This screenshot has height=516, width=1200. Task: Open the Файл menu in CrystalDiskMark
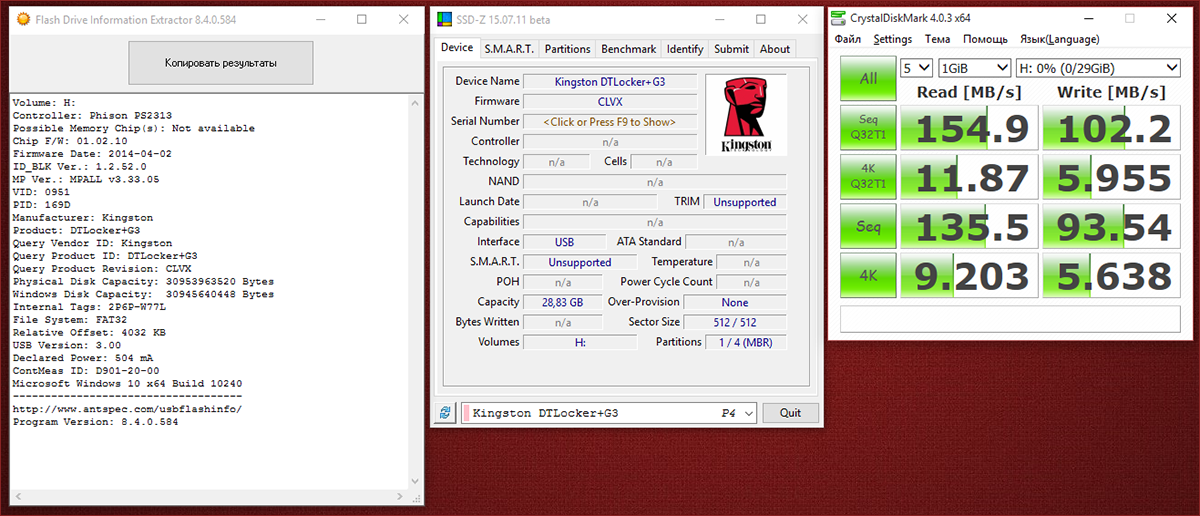848,39
